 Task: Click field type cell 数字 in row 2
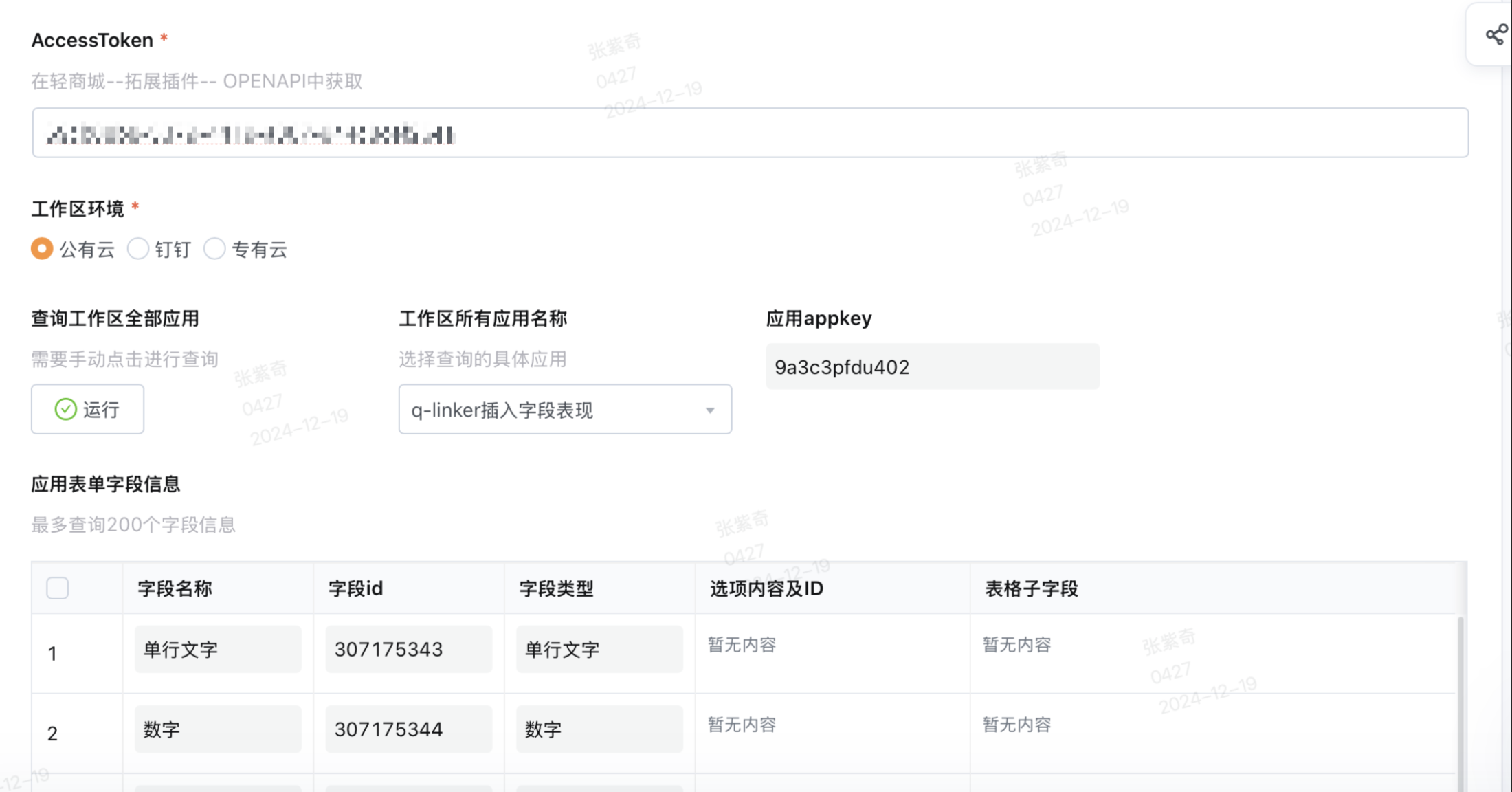click(x=599, y=729)
